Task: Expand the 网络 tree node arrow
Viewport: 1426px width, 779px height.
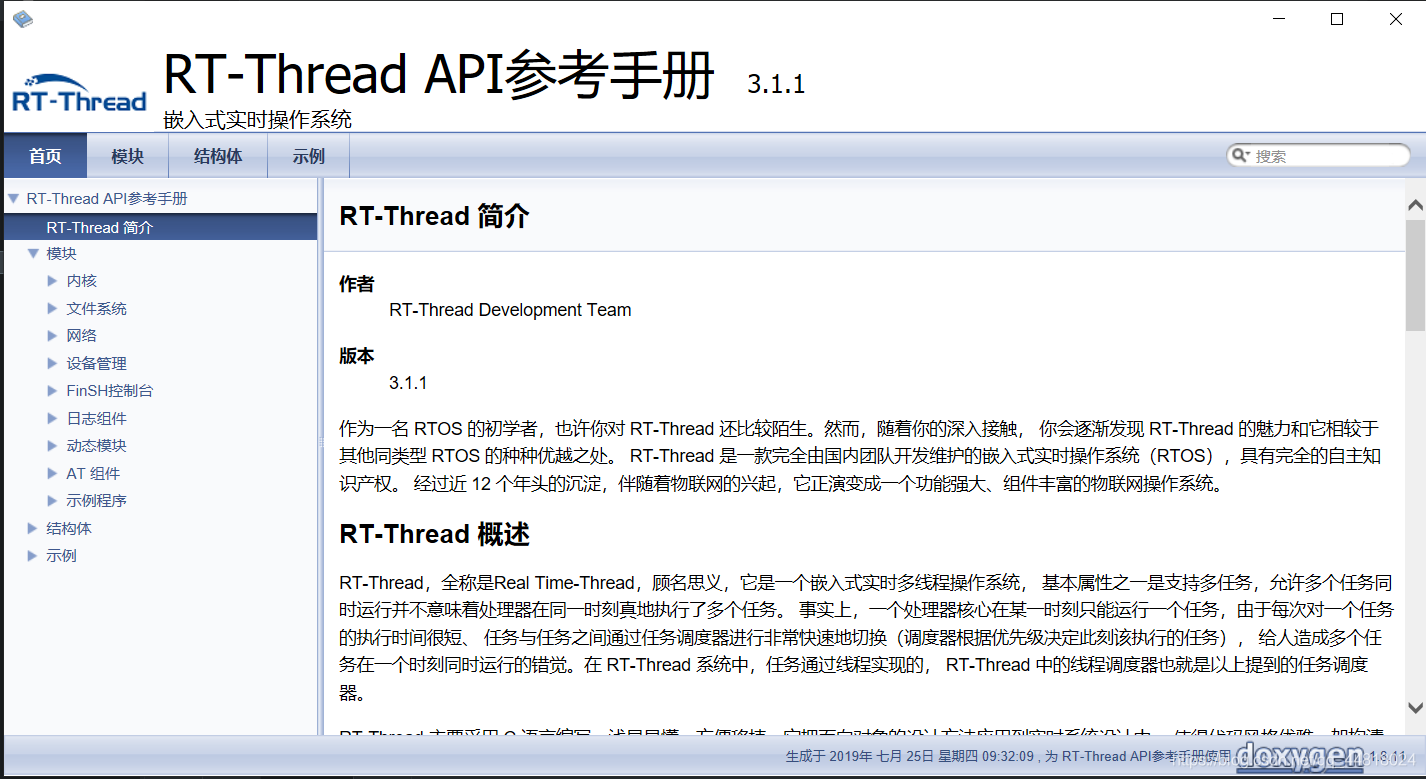Action: (x=53, y=335)
